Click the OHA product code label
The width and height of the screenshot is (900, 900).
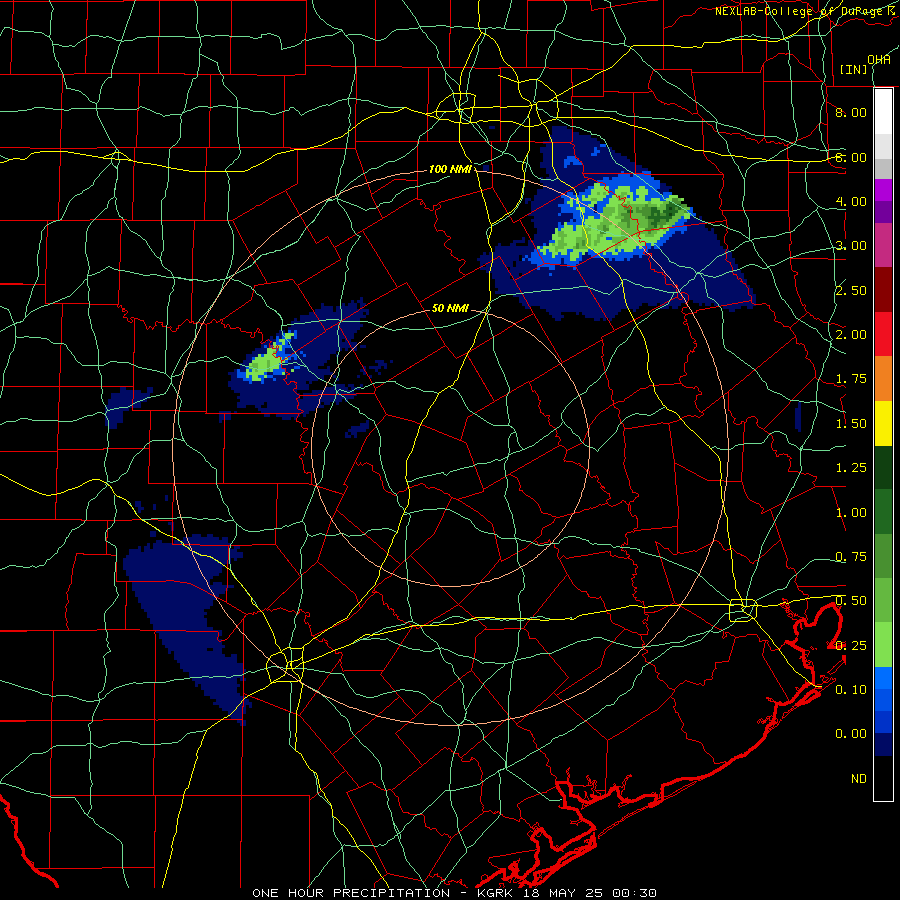879,59
